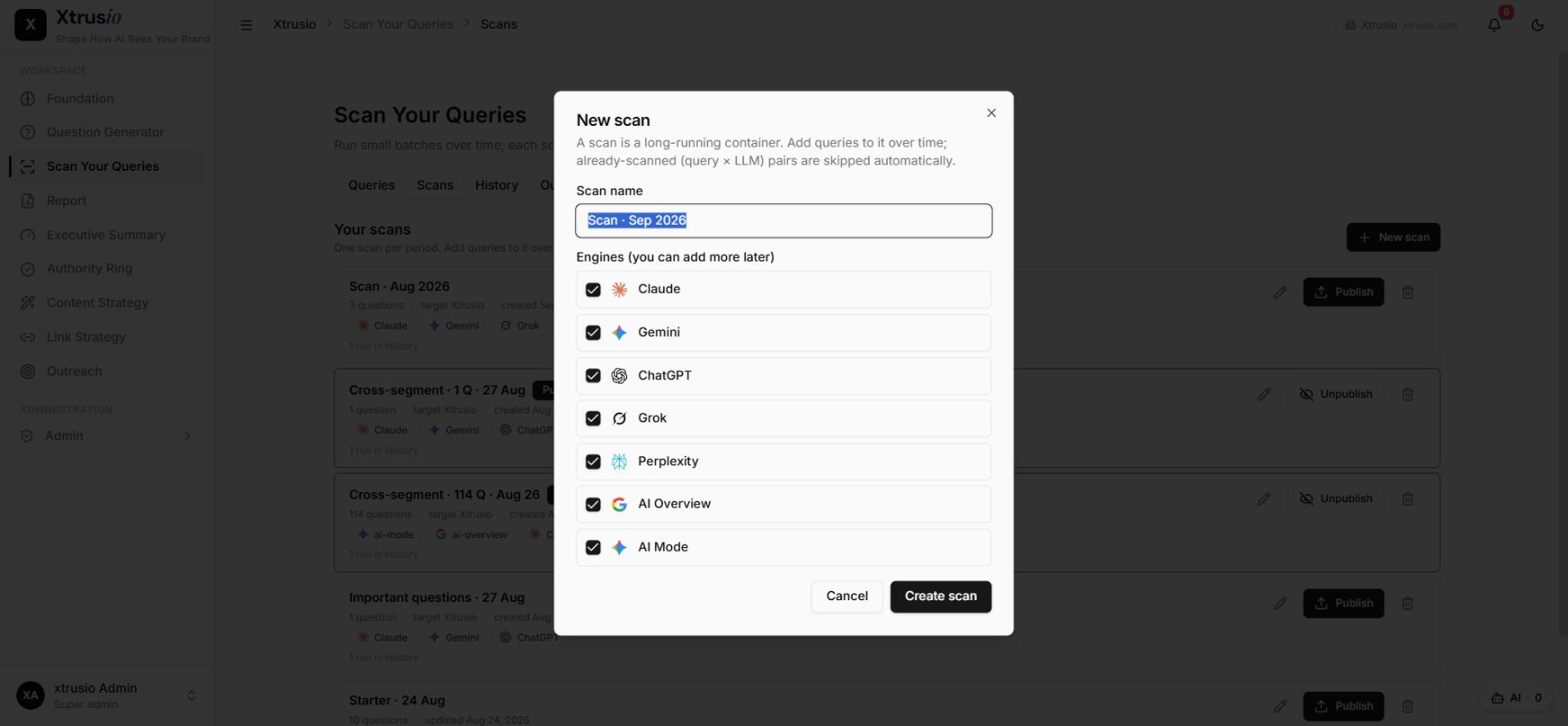Click the Scan name input field

784,221
